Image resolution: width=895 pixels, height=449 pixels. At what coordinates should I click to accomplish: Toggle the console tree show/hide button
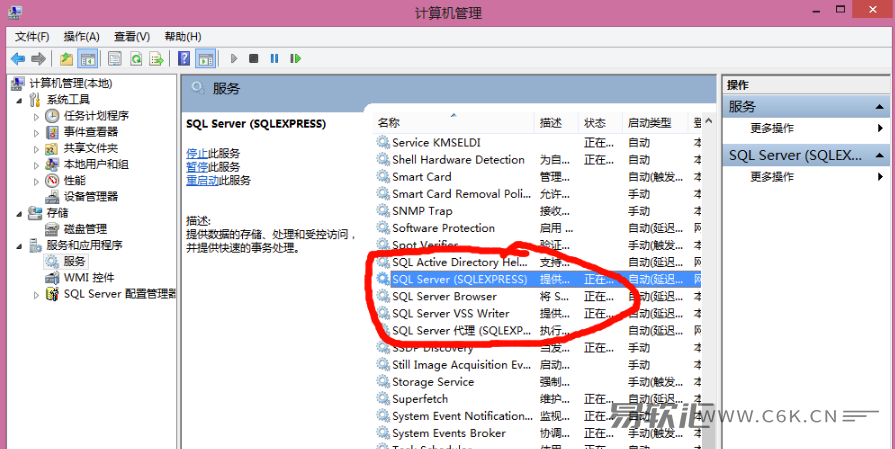pyautogui.click(x=87, y=58)
